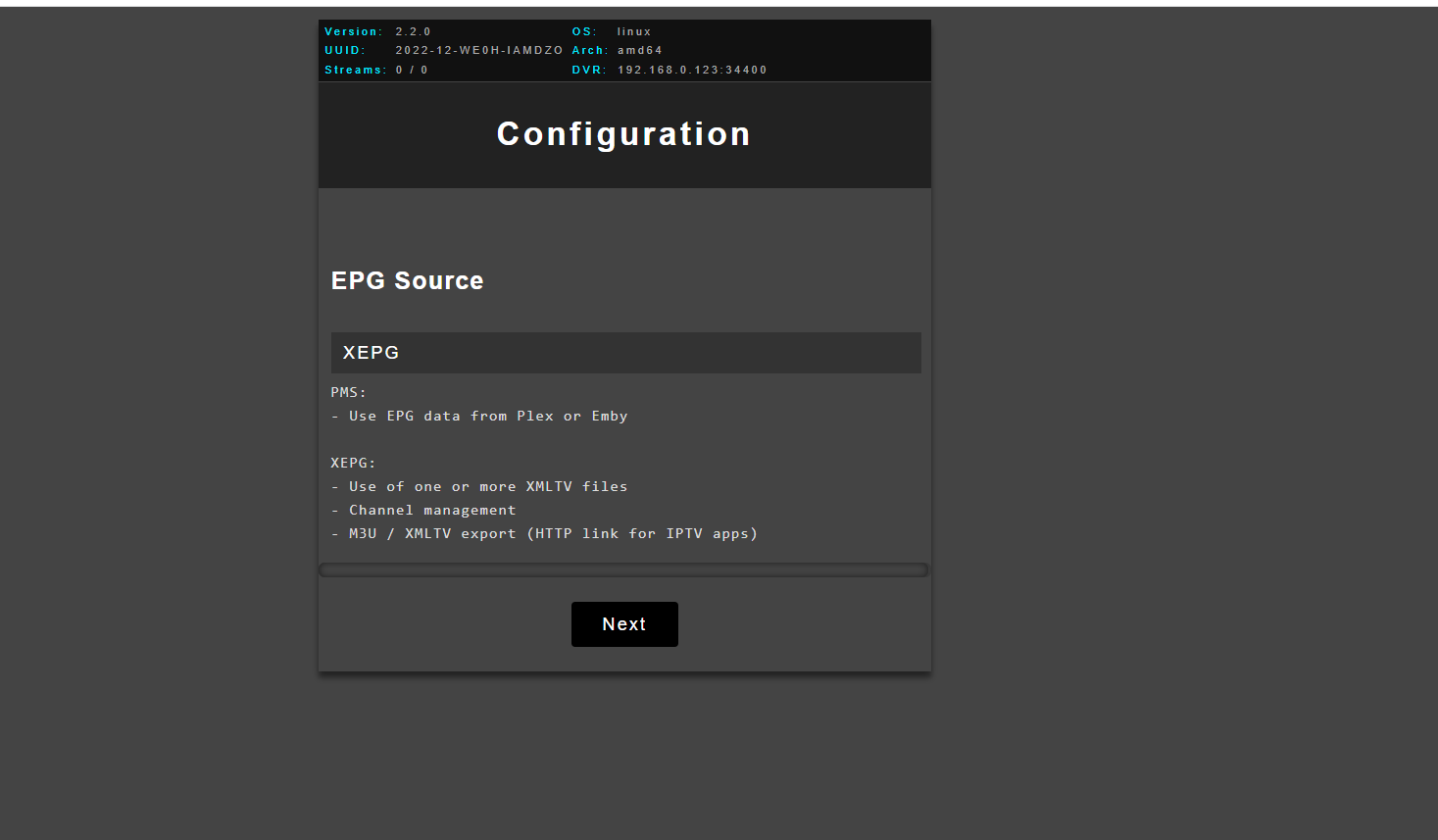Image resolution: width=1438 pixels, height=840 pixels.
Task: Click the UUID label in status header
Action: point(344,51)
